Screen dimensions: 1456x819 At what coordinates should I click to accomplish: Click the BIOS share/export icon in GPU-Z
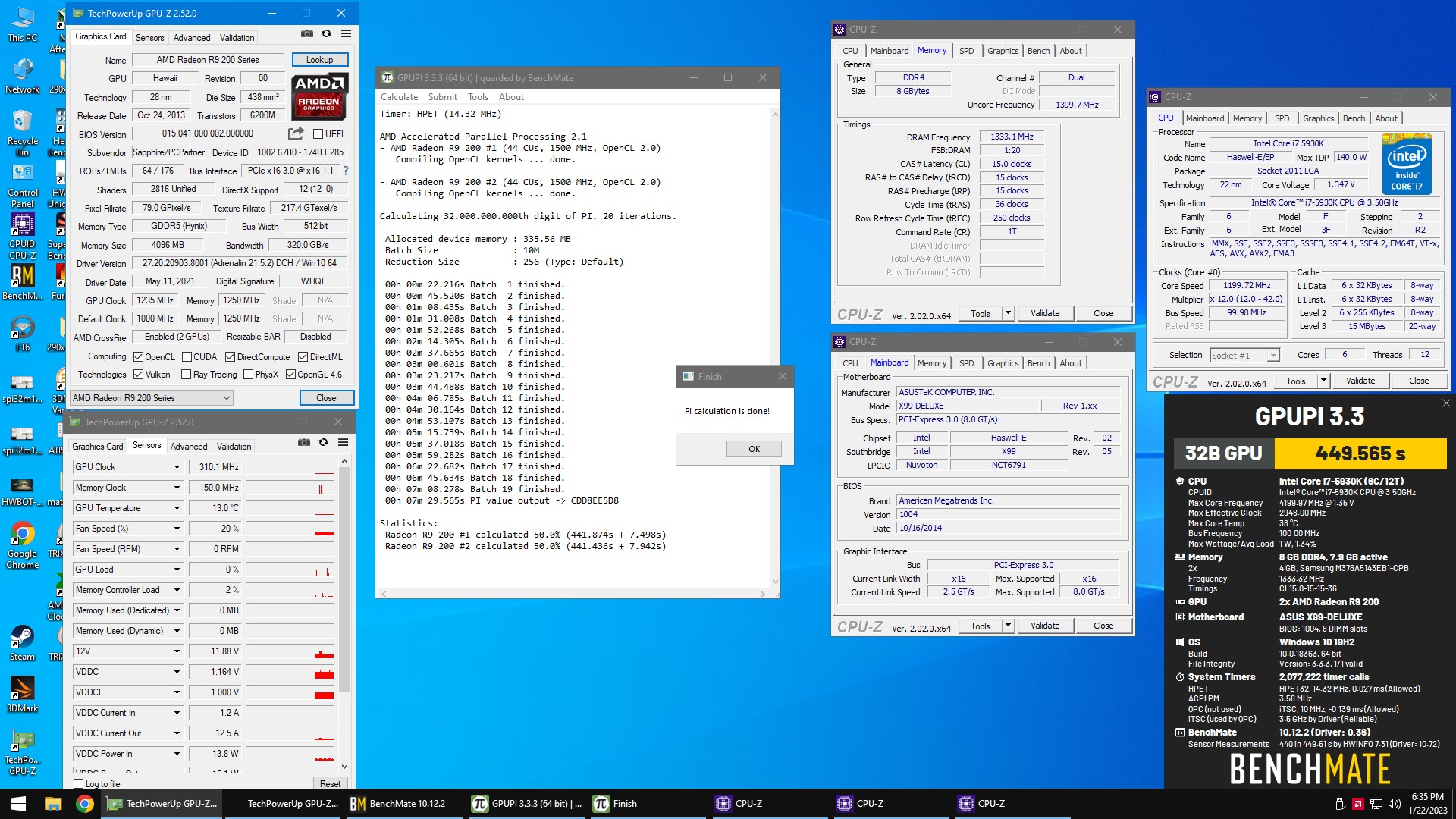[x=296, y=133]
